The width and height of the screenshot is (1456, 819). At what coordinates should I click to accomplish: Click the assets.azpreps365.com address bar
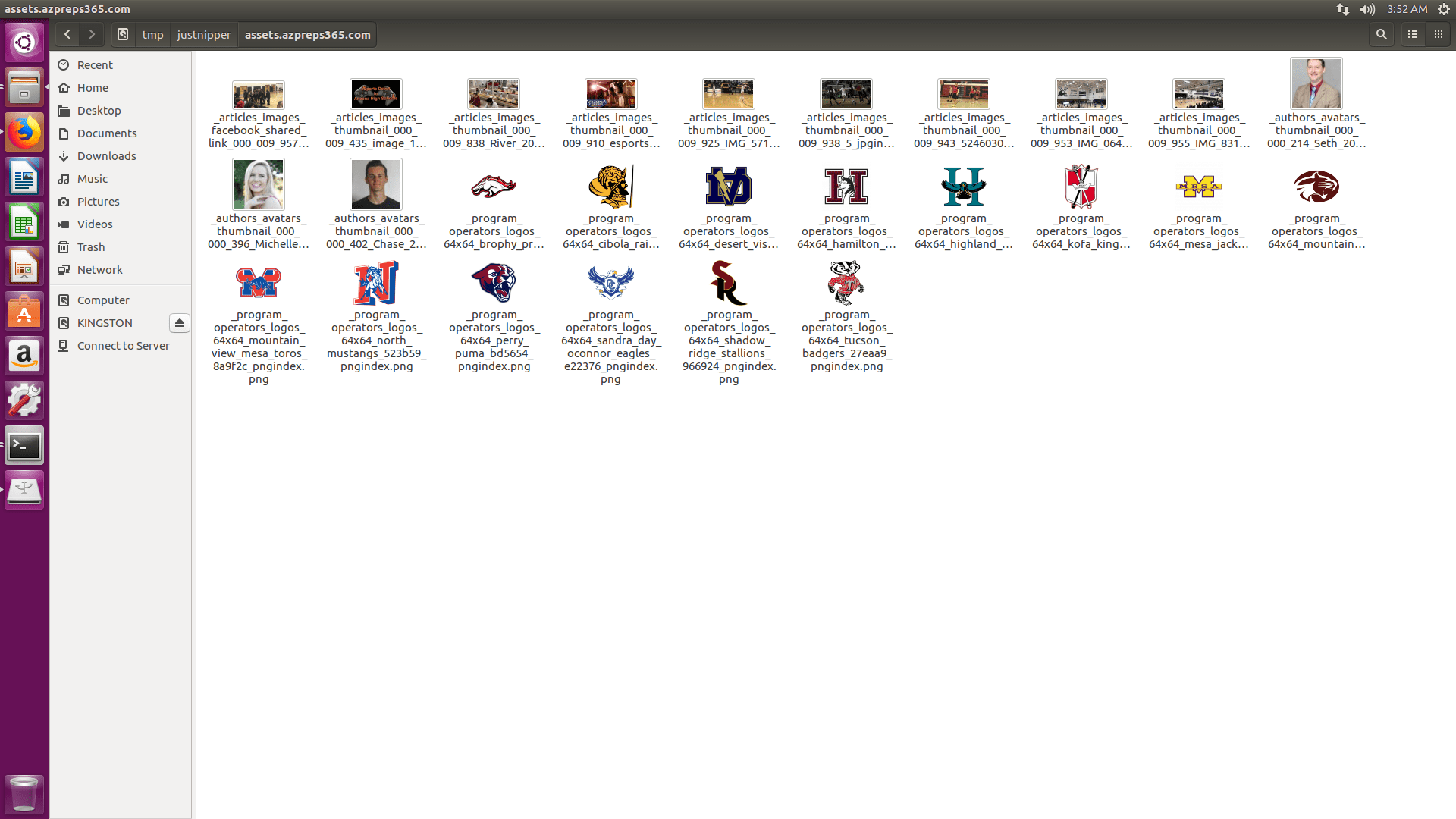point(307,34)
